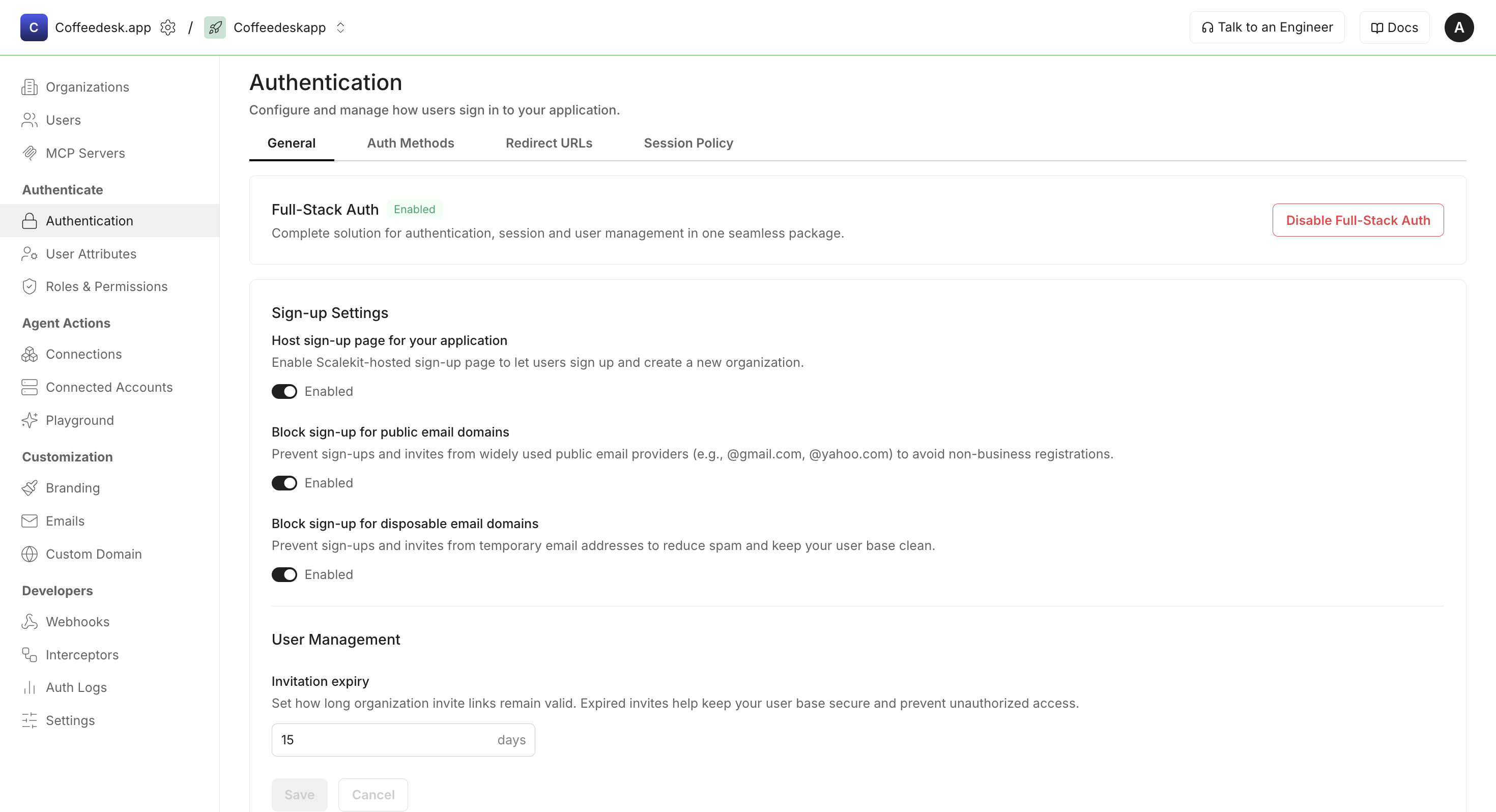
Task: Open Connections in Agent Actions
Action: [x=83, y=354]
